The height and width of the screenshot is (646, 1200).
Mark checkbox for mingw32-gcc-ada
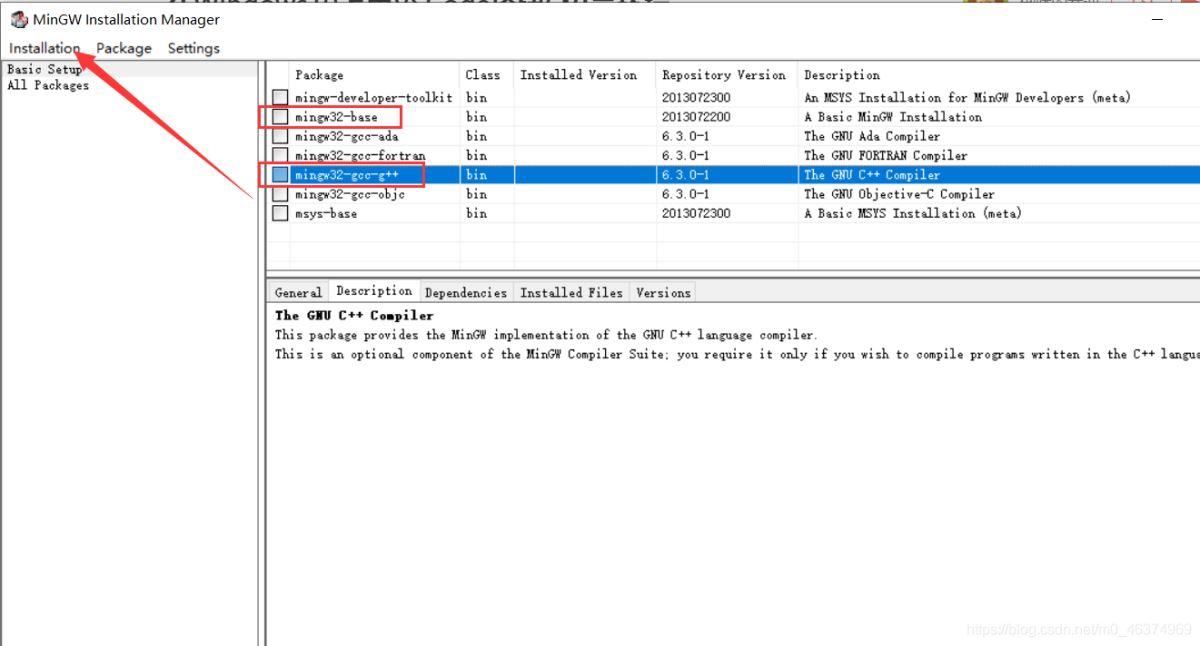click(x=280, y=136)
